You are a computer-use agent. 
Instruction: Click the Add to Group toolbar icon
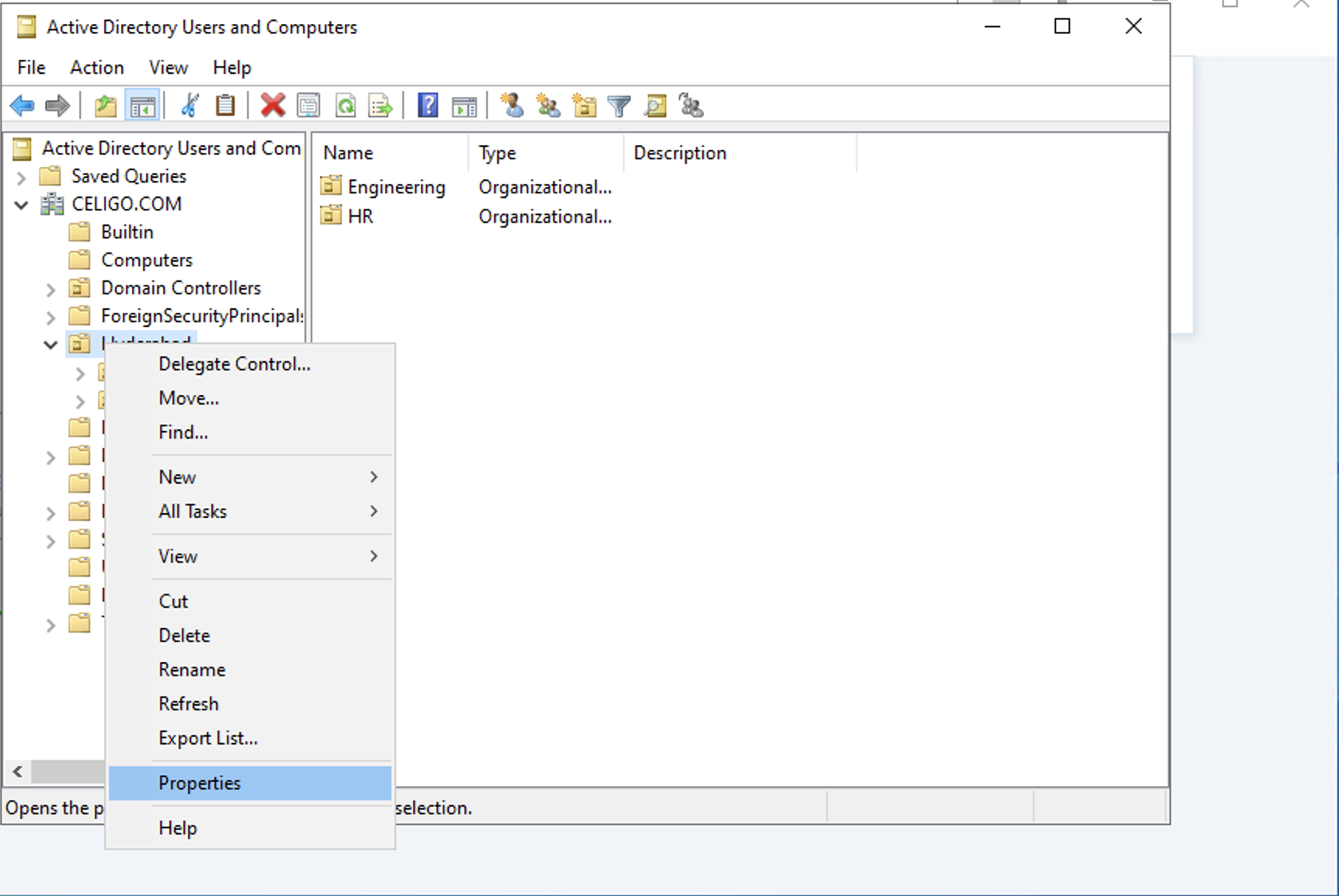[691, 106]
